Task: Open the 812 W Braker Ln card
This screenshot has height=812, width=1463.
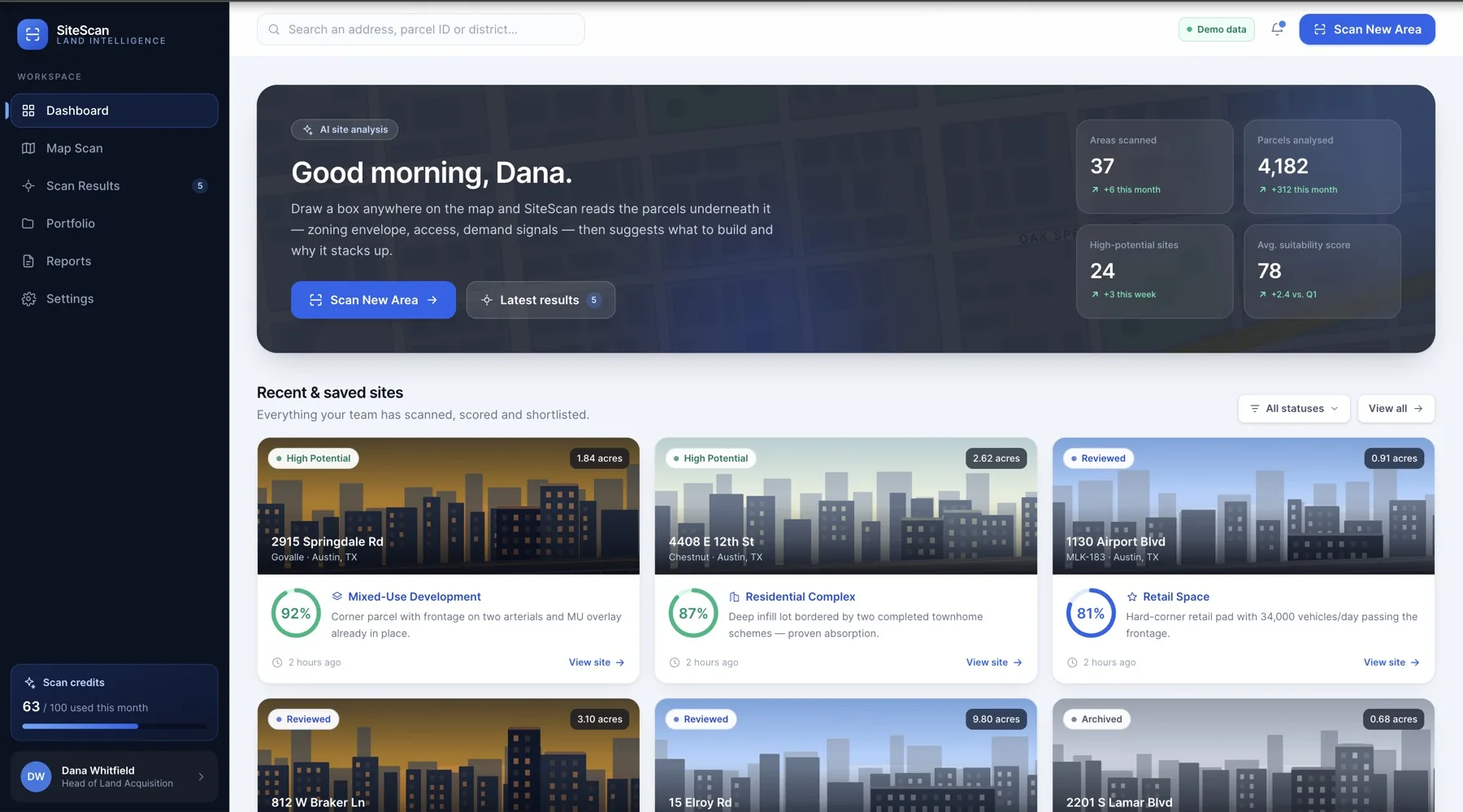Action: coord(448,755)
